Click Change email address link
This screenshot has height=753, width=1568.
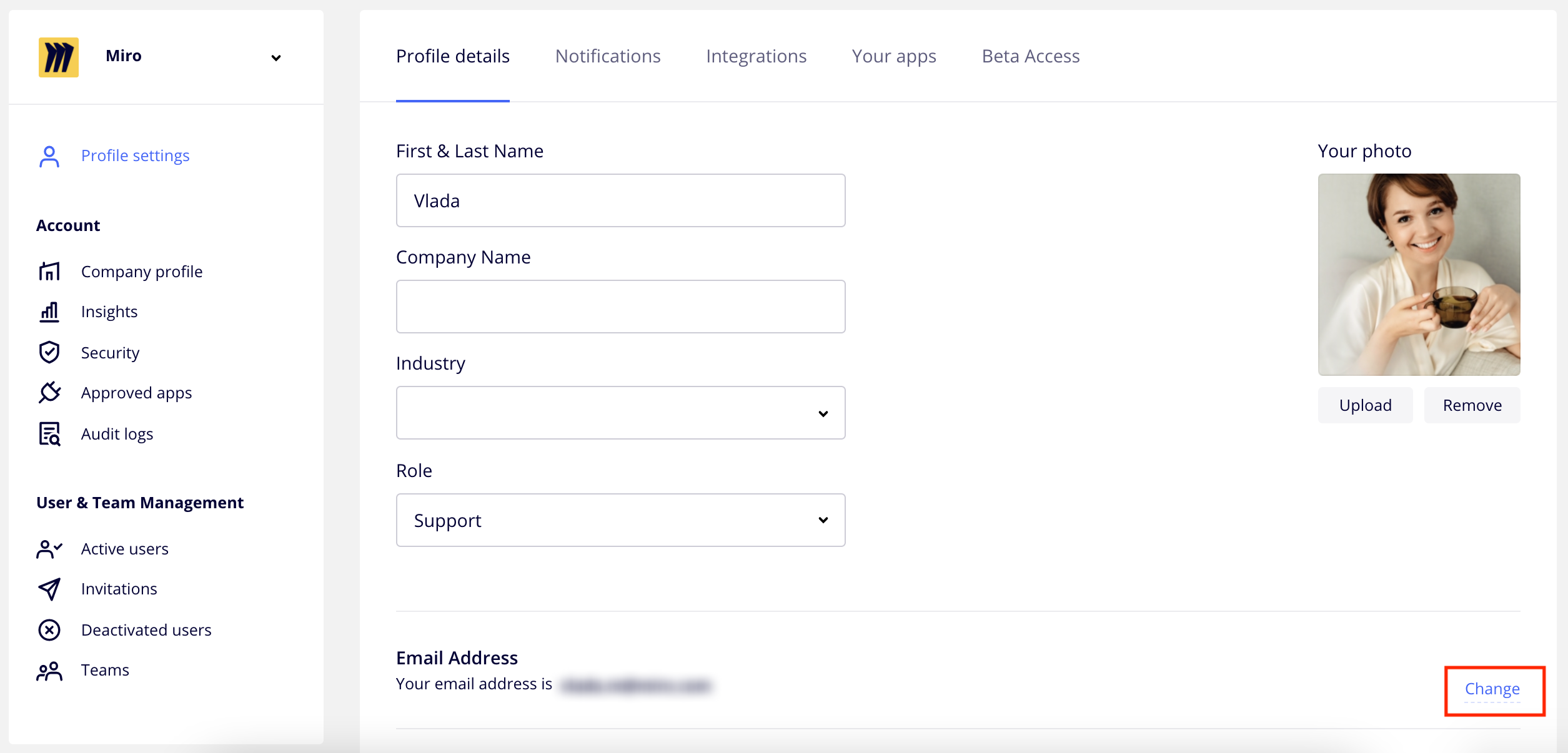[1492, 689]
